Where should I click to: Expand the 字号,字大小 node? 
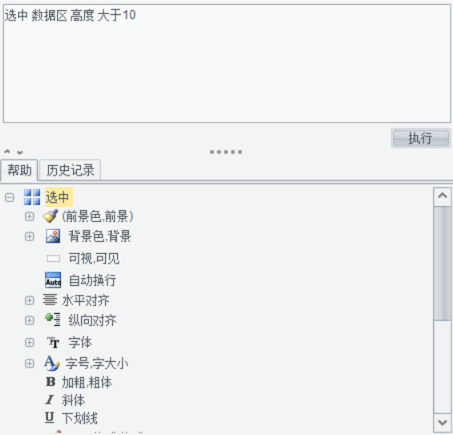29,363
